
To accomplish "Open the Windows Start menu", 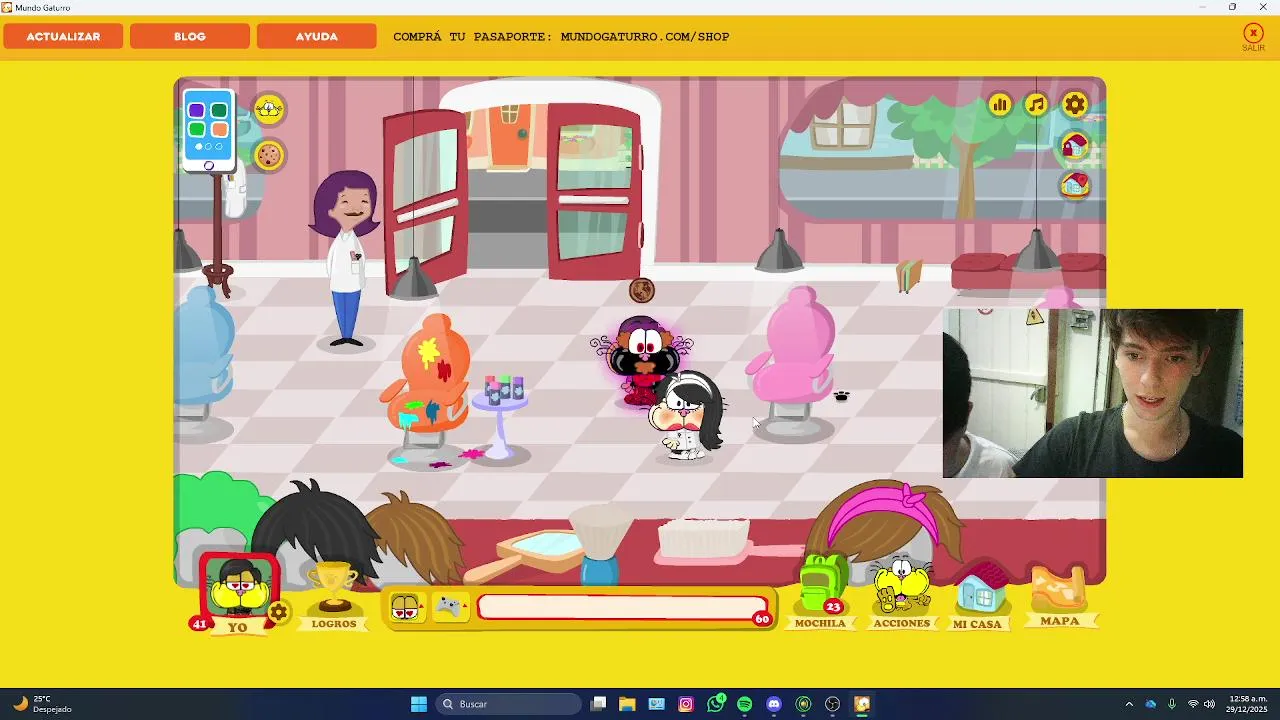I will 419,704.
